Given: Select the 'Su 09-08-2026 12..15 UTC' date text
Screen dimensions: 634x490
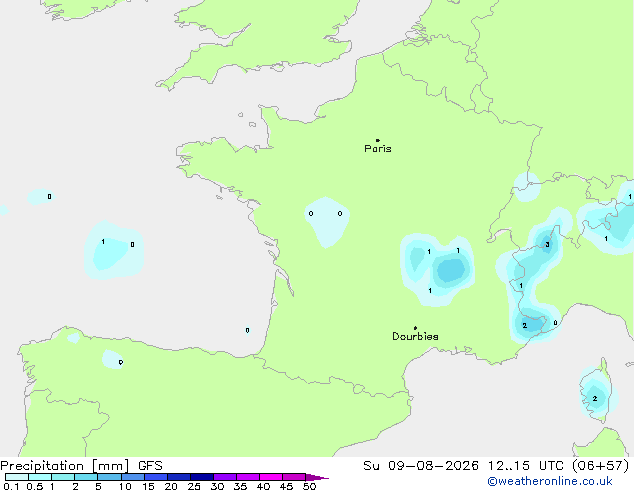Looking at the screenshot, I should pyautogui.click(x=463, y=465).
